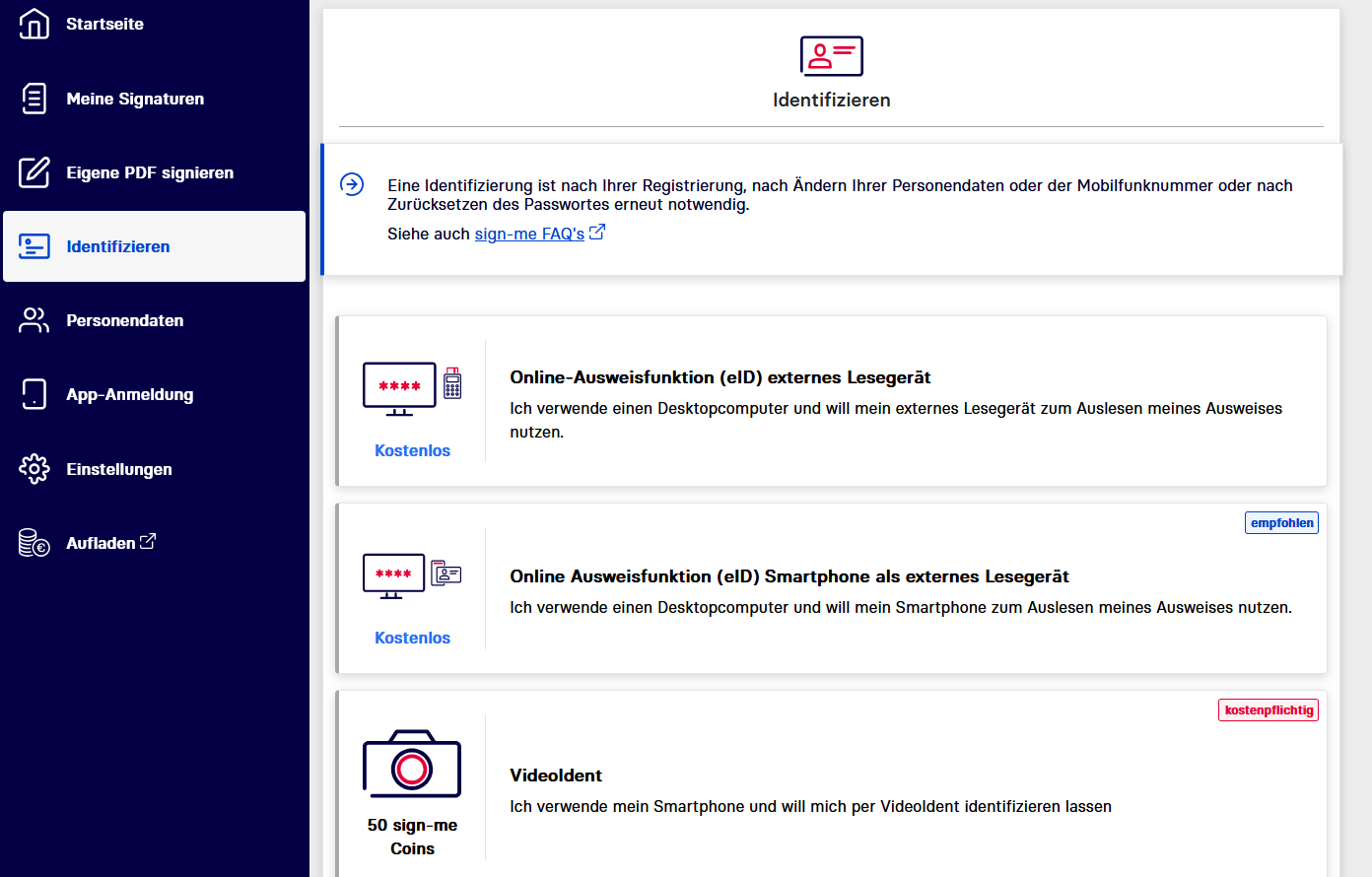The image size is (1372, 877).
Task: Choose eID Smartphone als externes Lesegerät
Action: [x=789, y=576]
